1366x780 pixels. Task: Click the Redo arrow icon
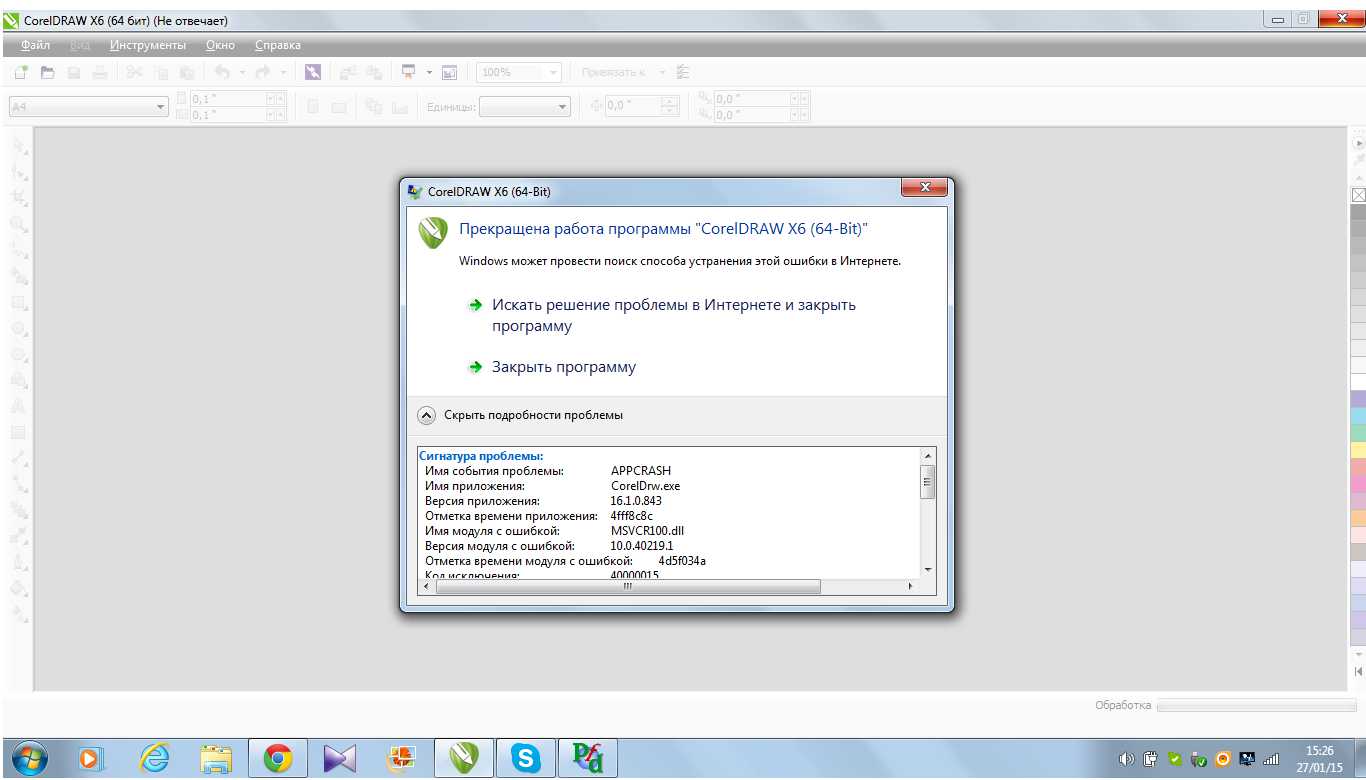[x=262, y=72]
